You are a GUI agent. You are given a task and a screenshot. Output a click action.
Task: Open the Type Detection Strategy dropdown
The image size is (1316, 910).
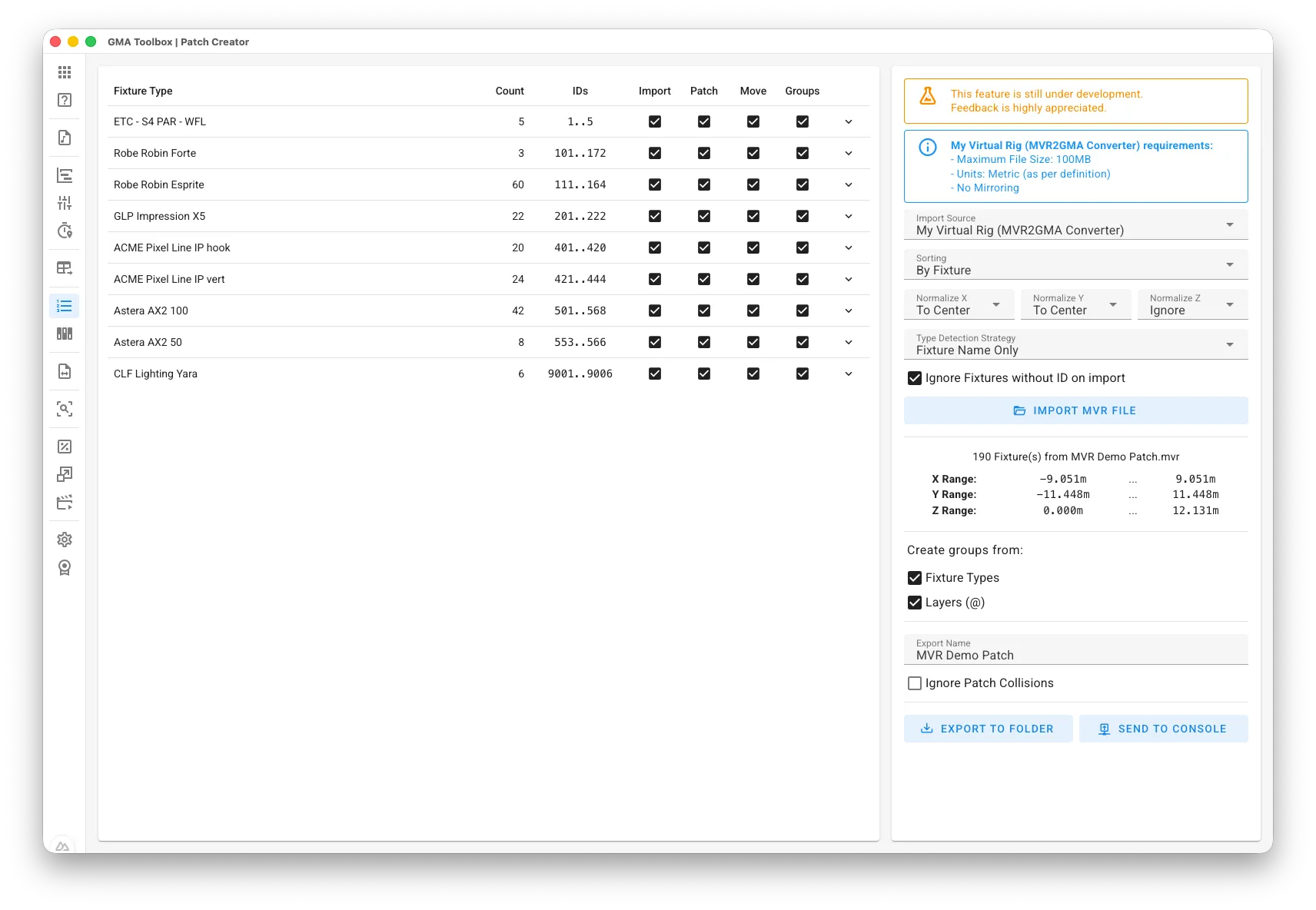coord(1075,344)
